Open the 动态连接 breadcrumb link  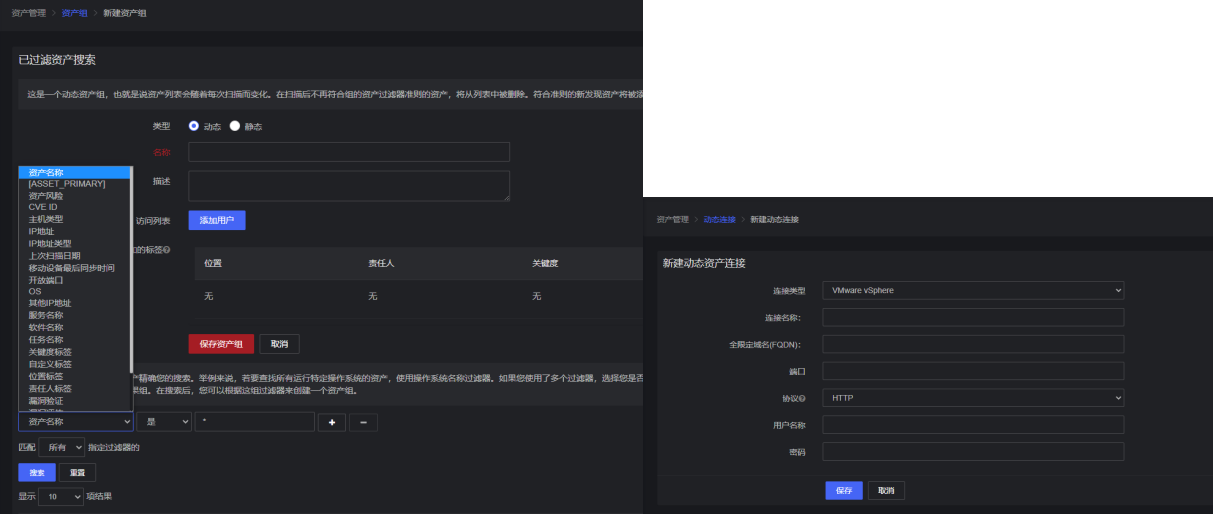pos(719,219)
